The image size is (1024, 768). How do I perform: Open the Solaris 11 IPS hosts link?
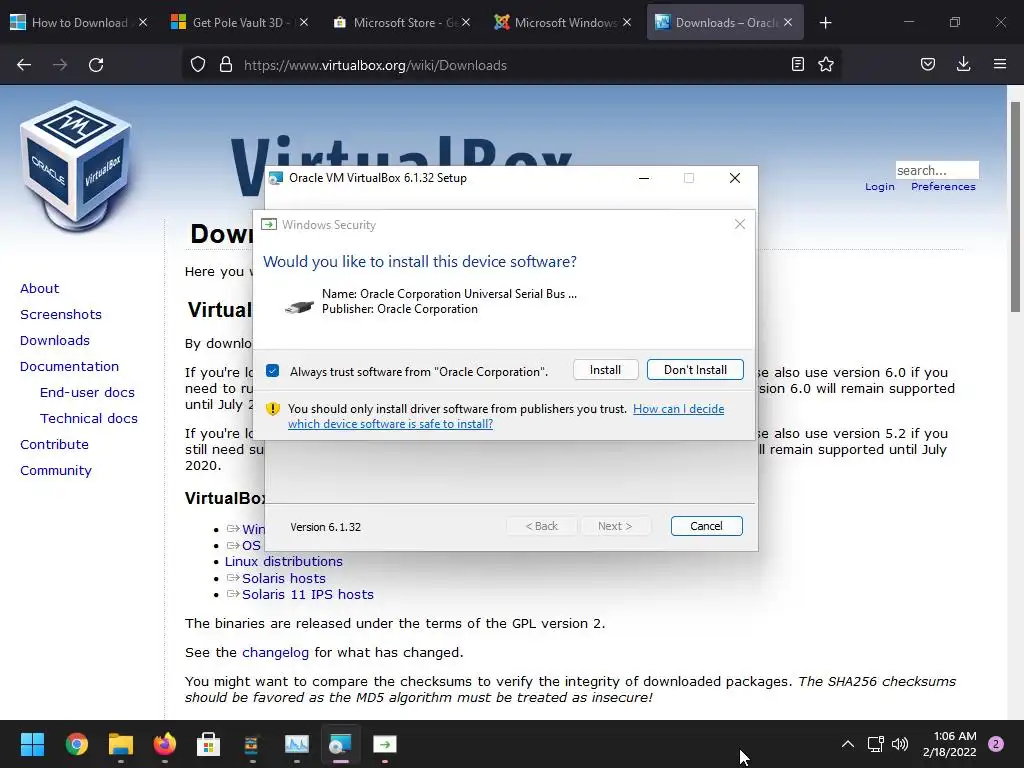click(x=308, y=595)
